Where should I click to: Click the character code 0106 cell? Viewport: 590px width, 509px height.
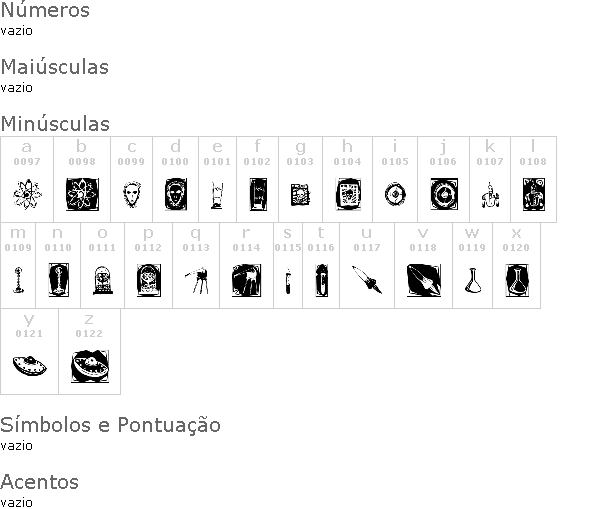(x=443, y=162)
